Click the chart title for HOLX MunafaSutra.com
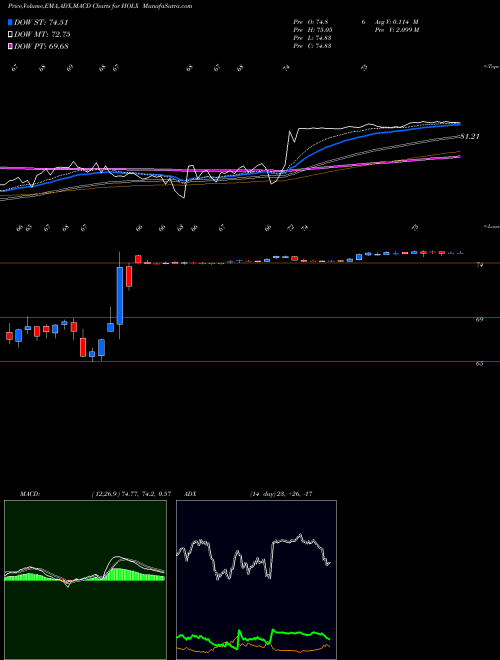The width and height of the screenshot is (500, 660). click(100, 6)
